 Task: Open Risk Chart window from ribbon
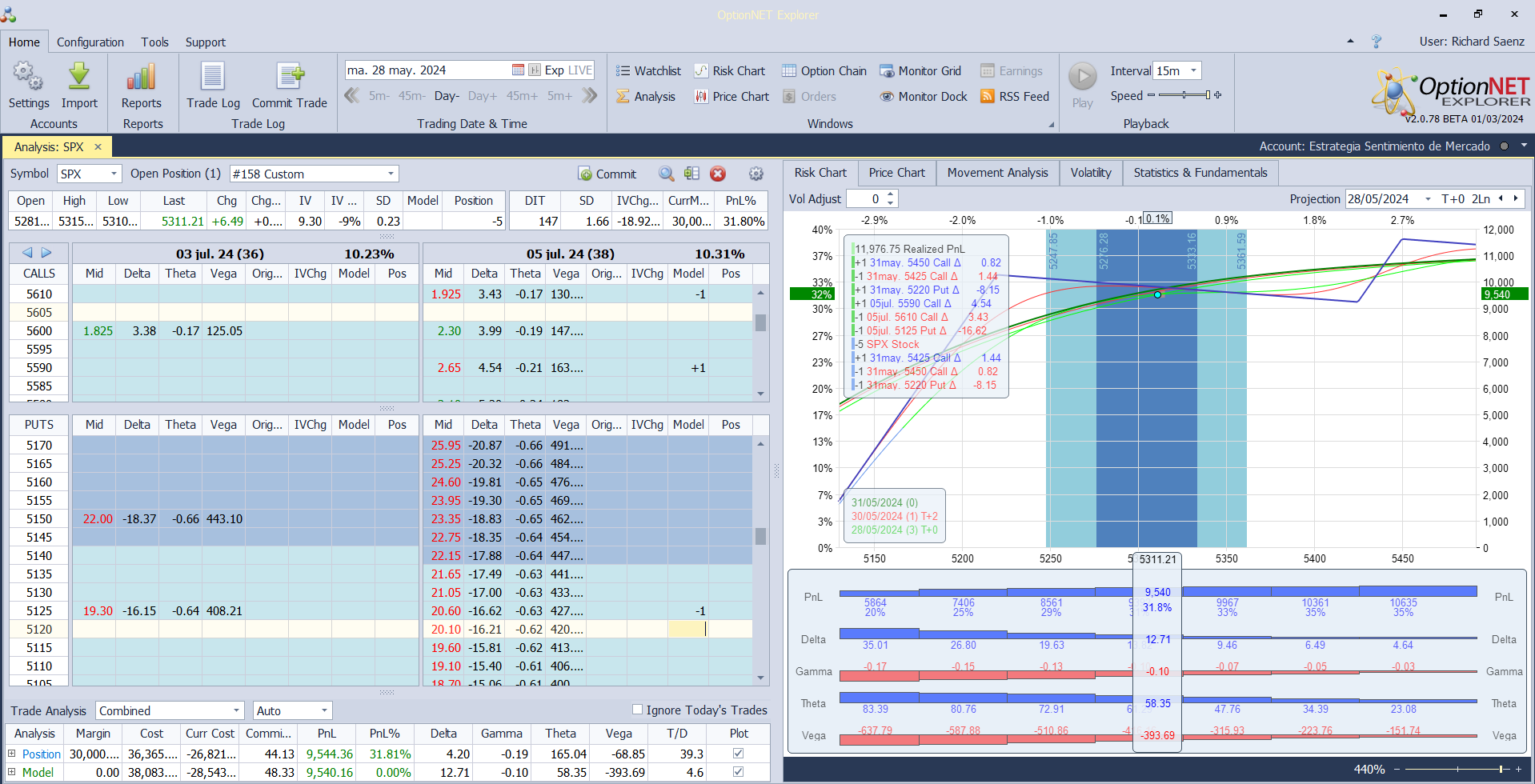click(x=729, y=71)
